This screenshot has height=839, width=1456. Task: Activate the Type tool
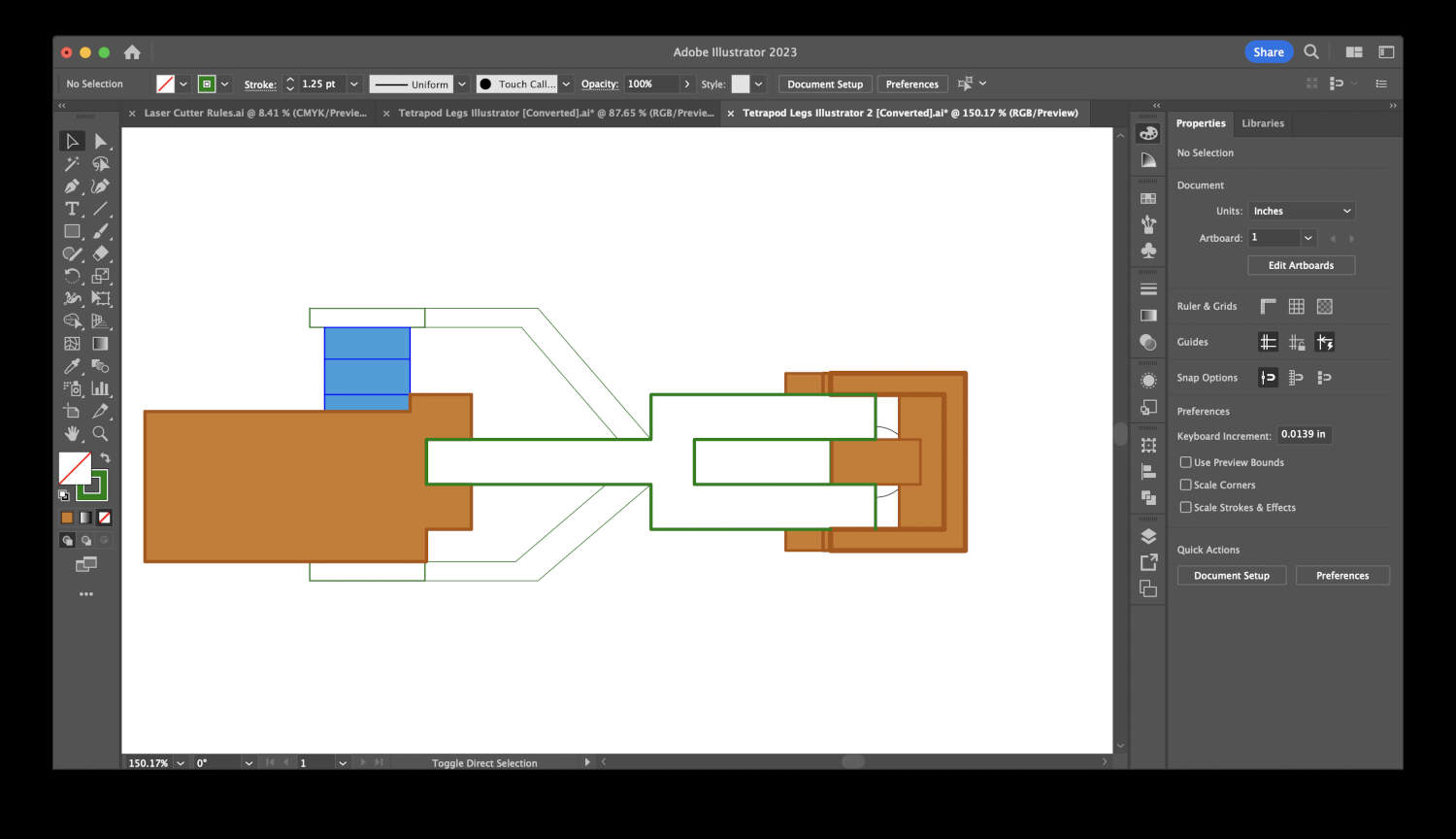71,209
